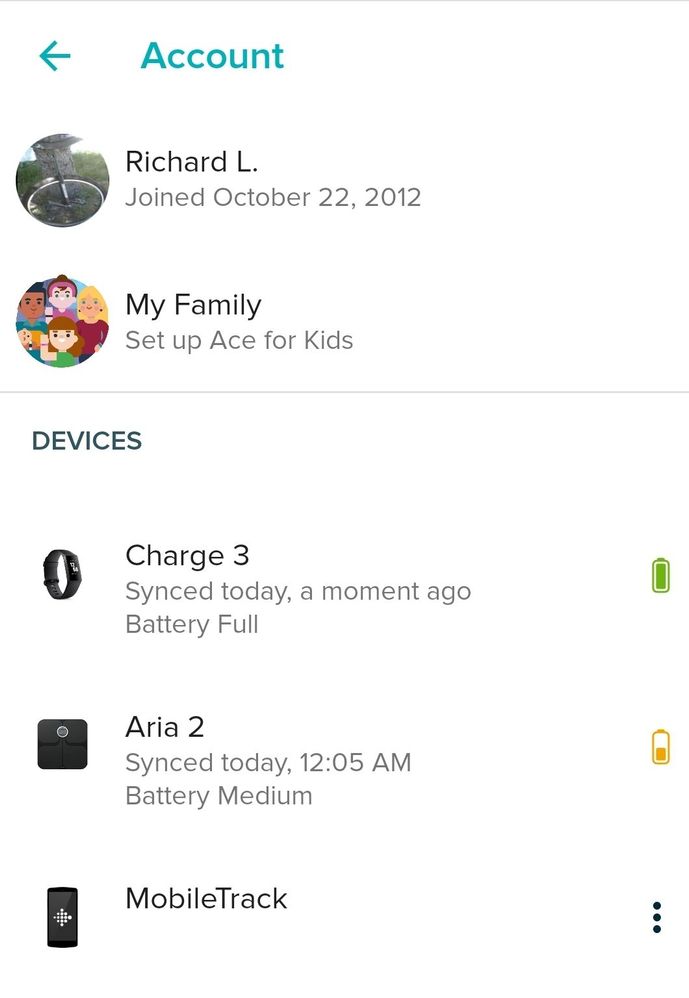Tap Set up Ace for Kids
The height and width of the screenshot is (998, 689).
(x=239, y=340)
